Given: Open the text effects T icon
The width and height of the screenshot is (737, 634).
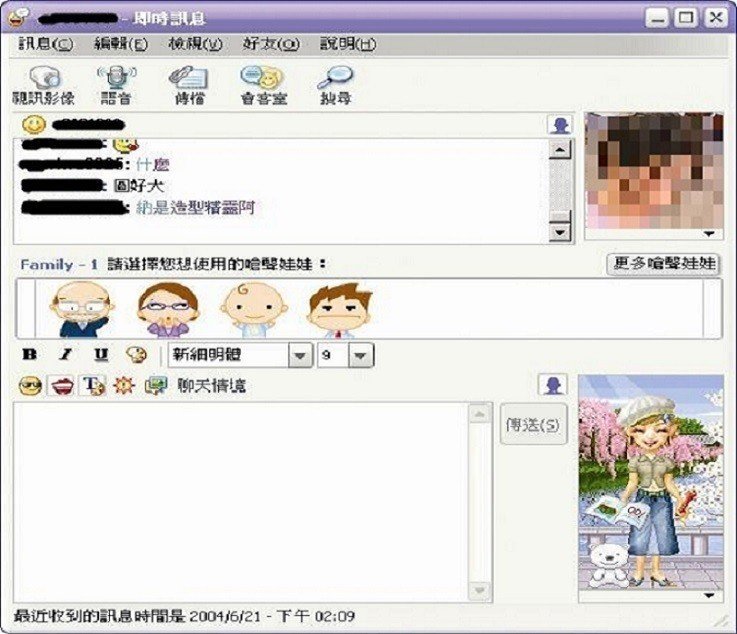Looking at the screenshot, I should click(94, 386).
